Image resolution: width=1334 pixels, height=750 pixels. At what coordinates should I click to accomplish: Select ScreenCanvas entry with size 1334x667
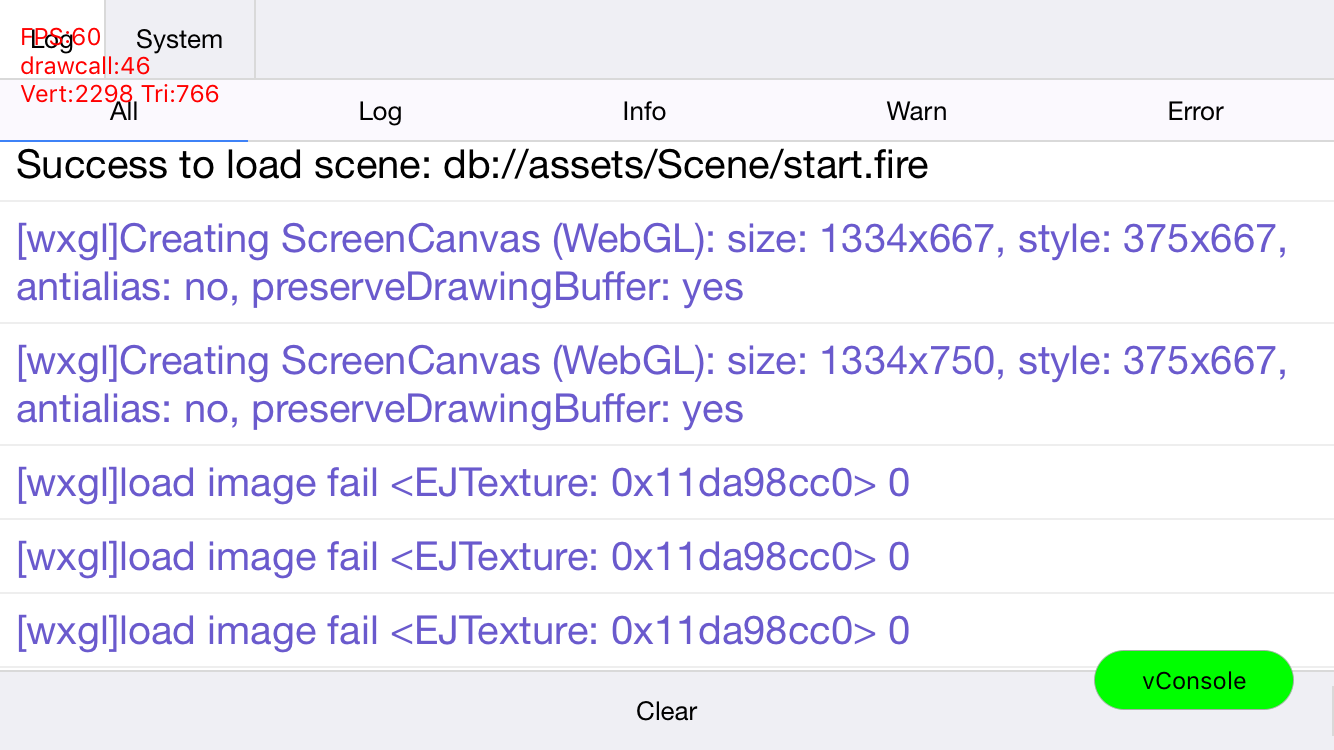click(x=650, y=263)
